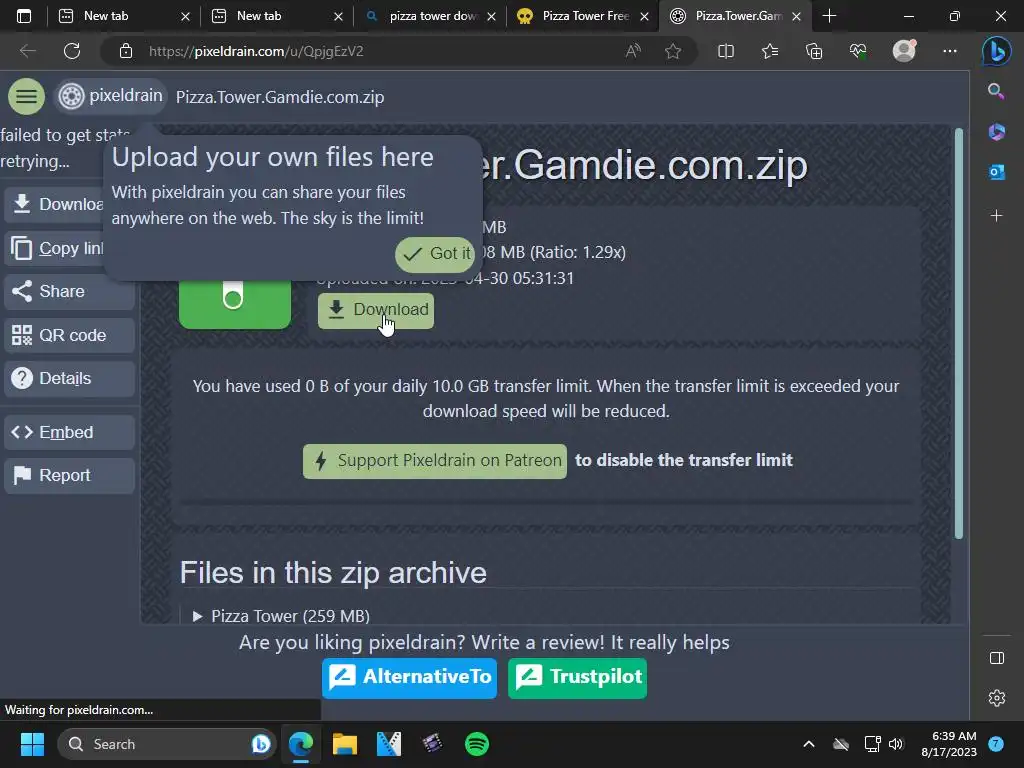Click Support Pixeldrain on Patreon
This screenshot has height=768, width=1024.
pos(434,461)
